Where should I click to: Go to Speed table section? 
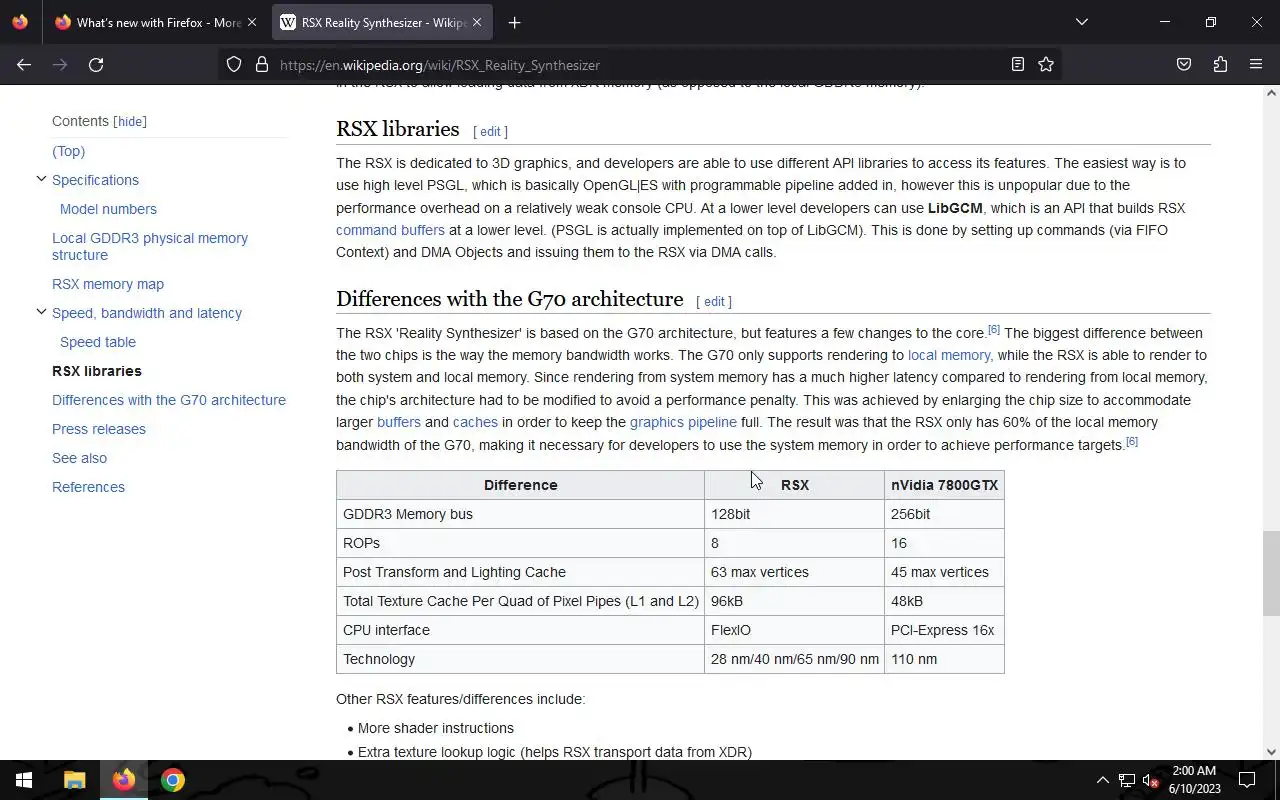(98, 342)
